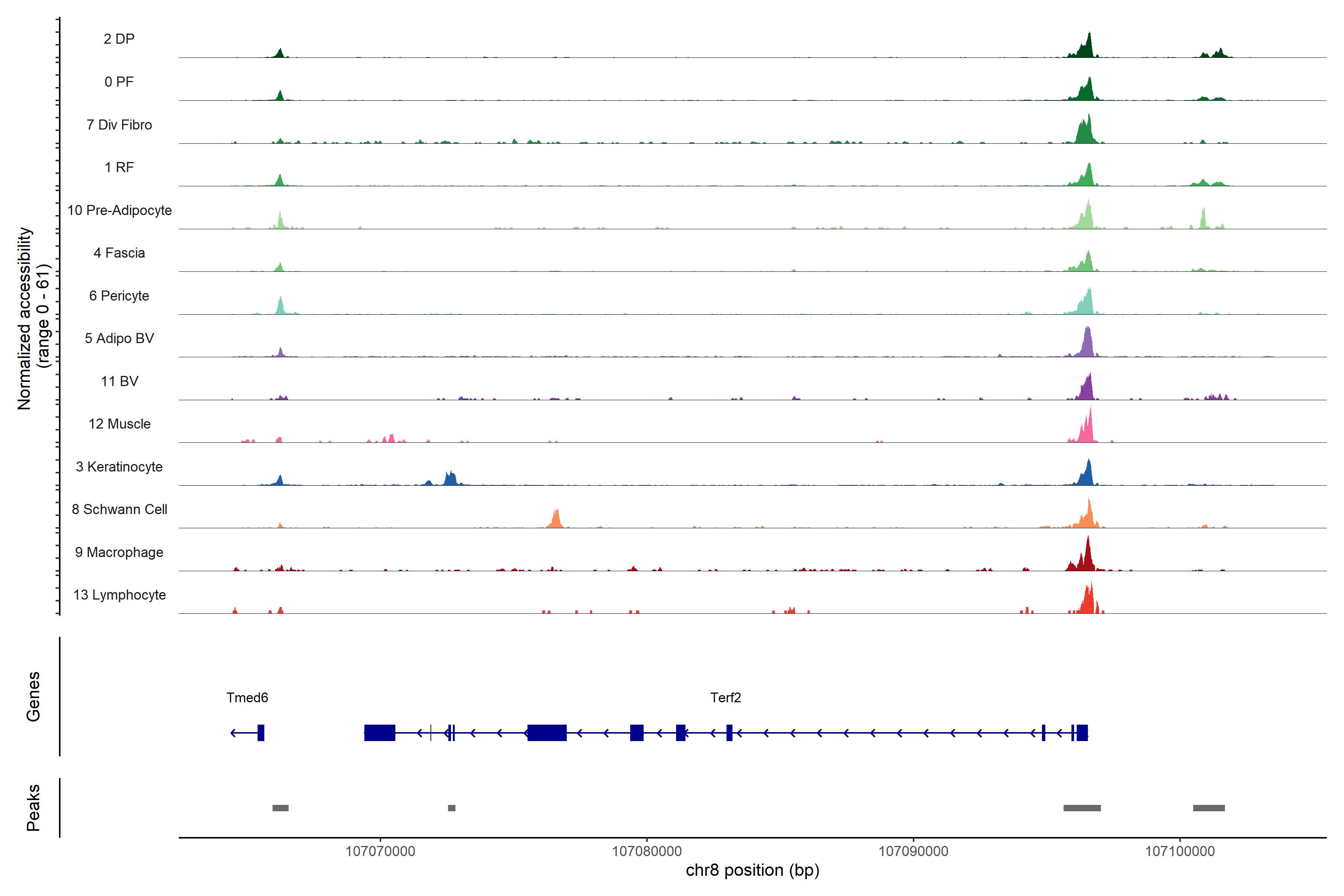Click the rightmost gray peak bar
The width and height of the screenshot is (1344, 896).
point(1208,808)
